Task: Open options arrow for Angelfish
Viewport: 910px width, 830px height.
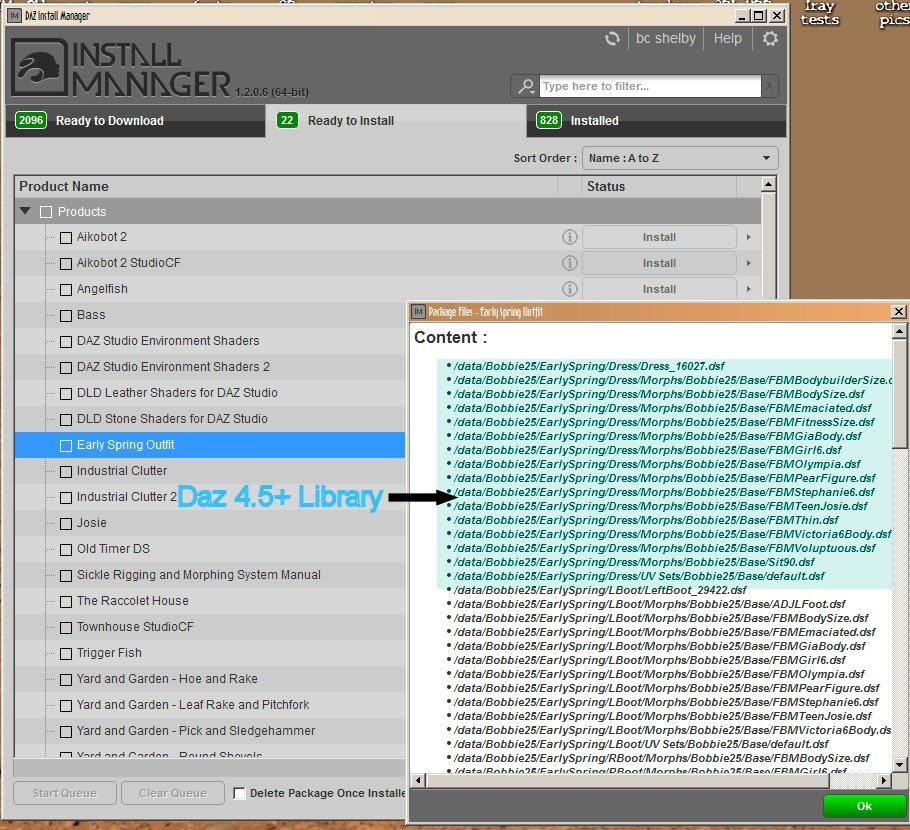Action: coord(749,289)
